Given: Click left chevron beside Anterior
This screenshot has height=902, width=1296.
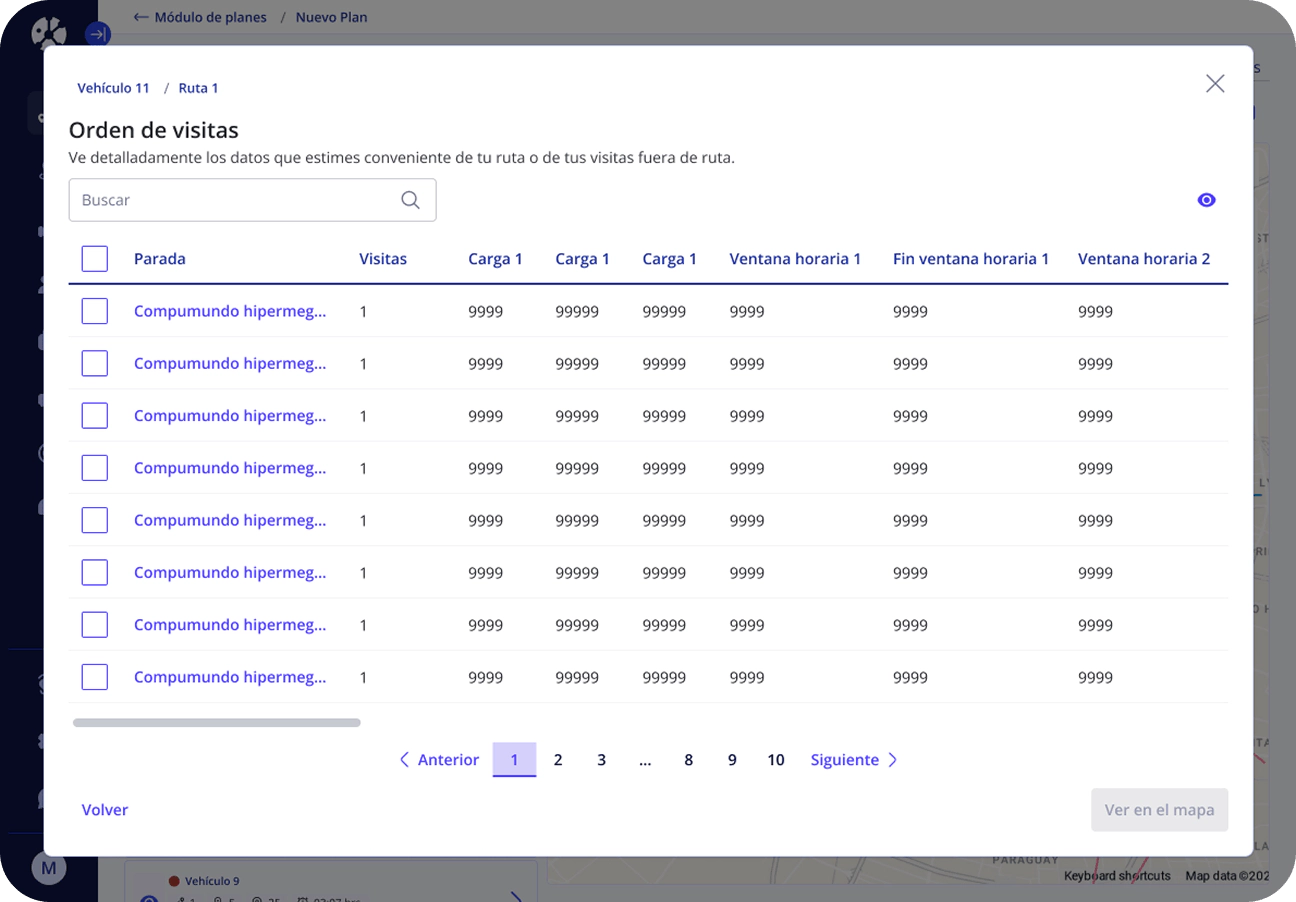Looking at the screenshot, I should click(404, 760).
